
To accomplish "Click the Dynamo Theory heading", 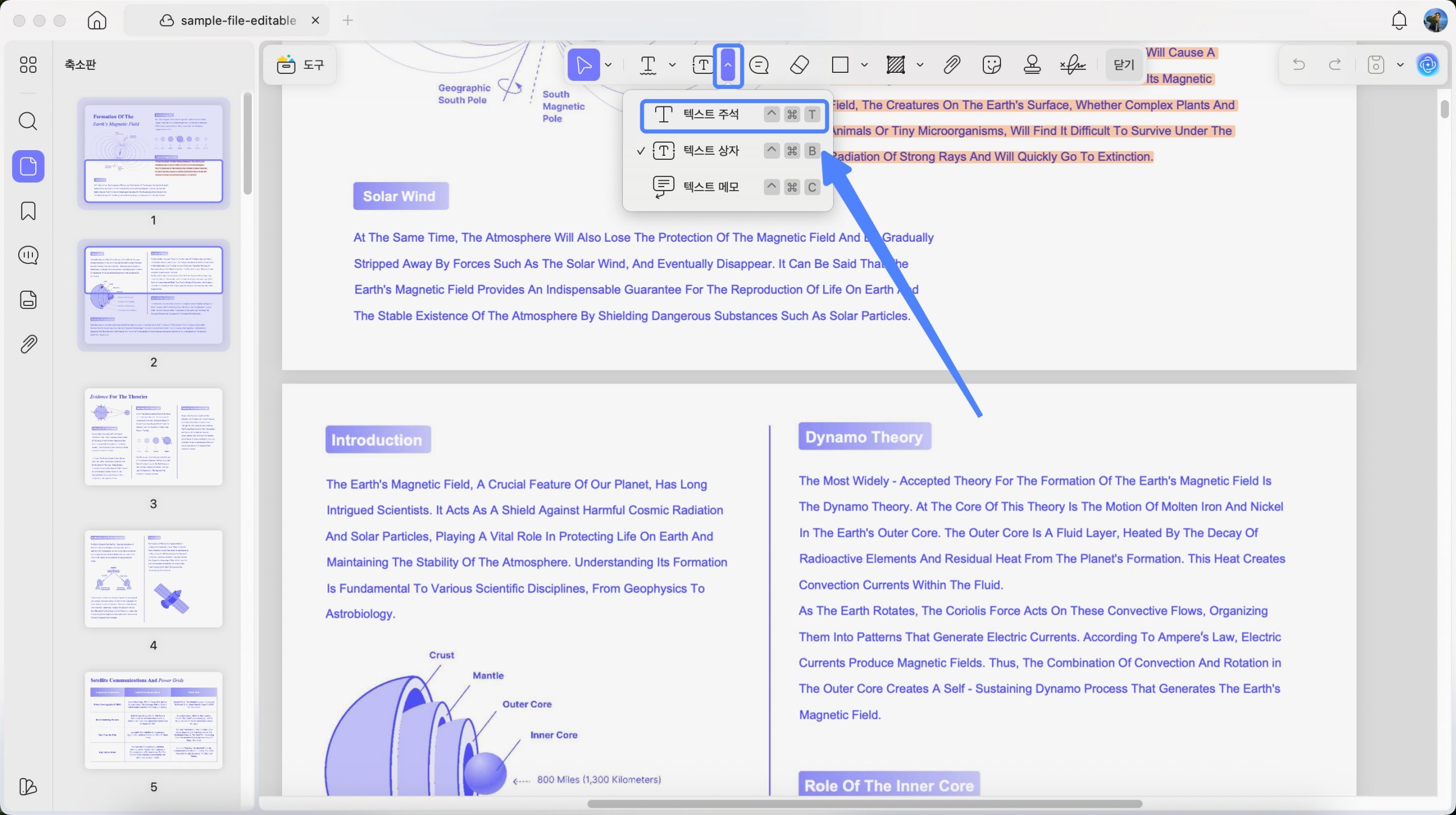I will coord(864,436).
